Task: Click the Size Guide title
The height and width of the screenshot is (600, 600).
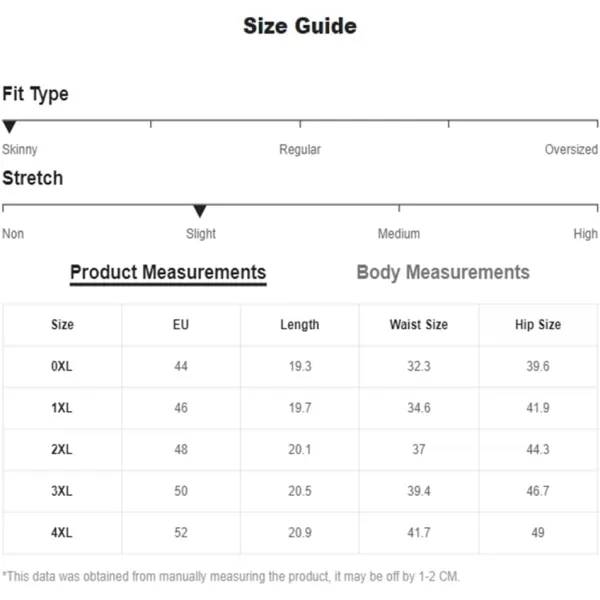Action: (x=300, y=26)
